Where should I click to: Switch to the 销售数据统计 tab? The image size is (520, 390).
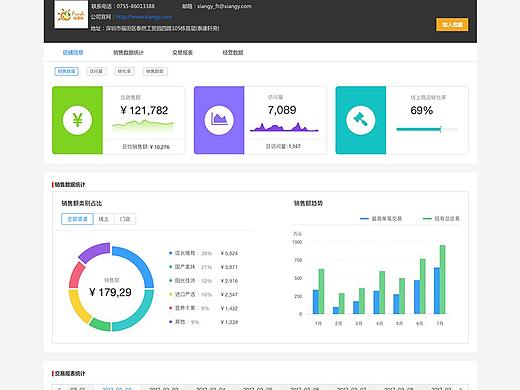(128, 53)
